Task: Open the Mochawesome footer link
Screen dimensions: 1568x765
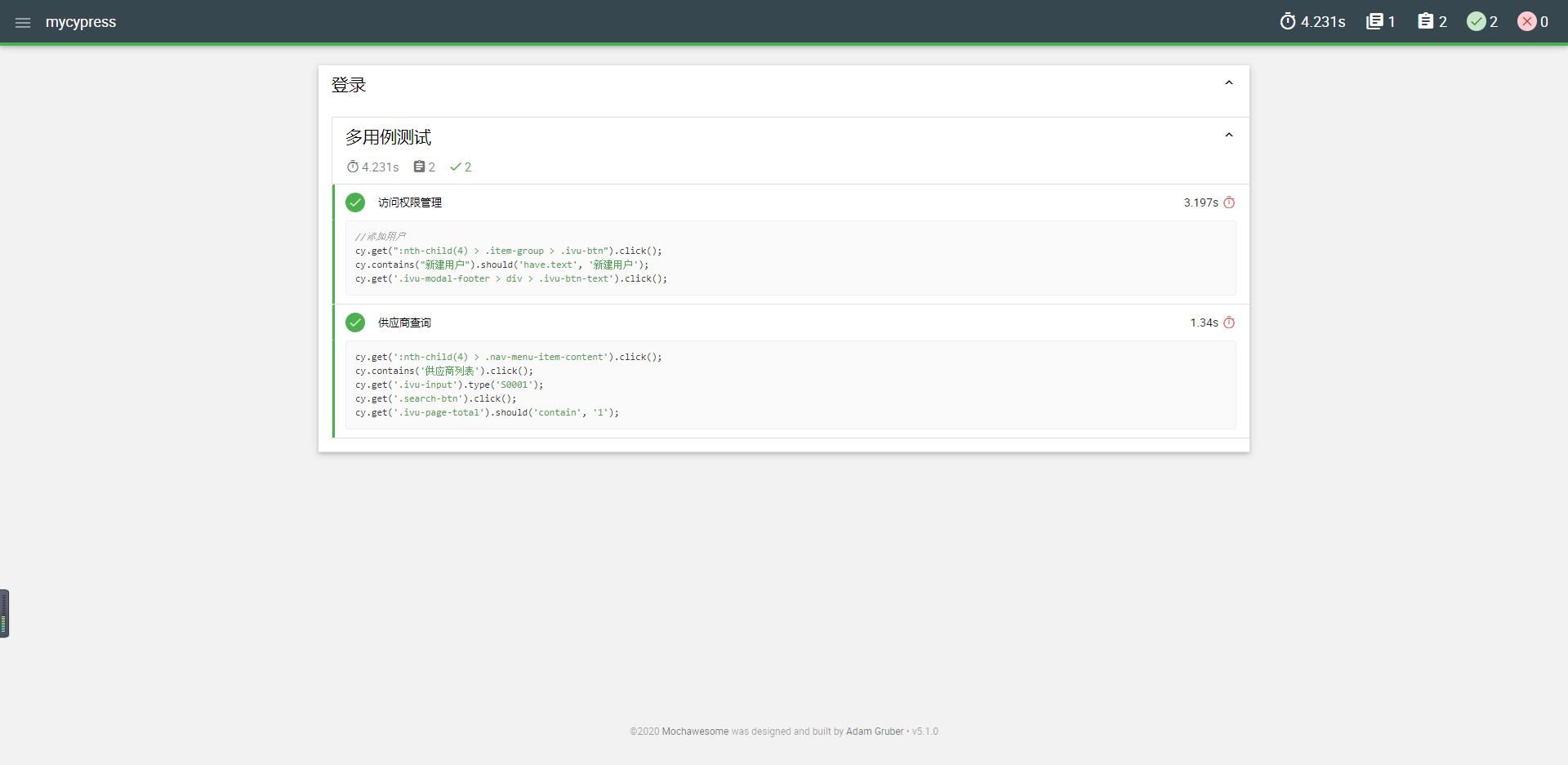Action: coord(695,732)
